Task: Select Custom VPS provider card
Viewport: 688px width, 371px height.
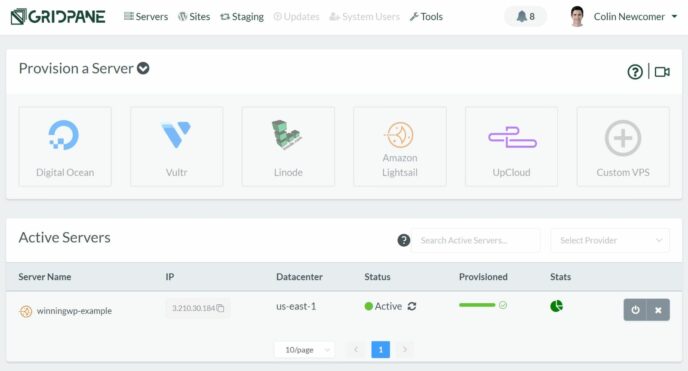Action: pyautogui.click(x=623, y=146)
